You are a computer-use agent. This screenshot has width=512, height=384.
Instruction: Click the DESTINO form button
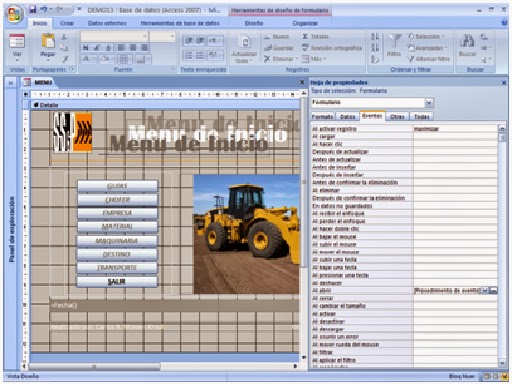tap(117, 254)
